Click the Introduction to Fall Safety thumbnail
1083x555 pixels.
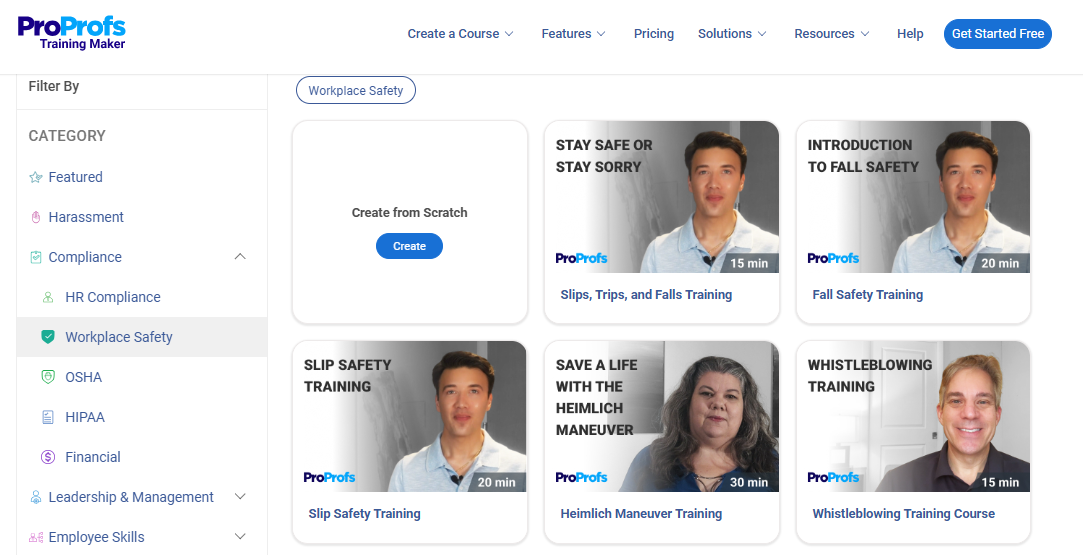tap(913, 197)
